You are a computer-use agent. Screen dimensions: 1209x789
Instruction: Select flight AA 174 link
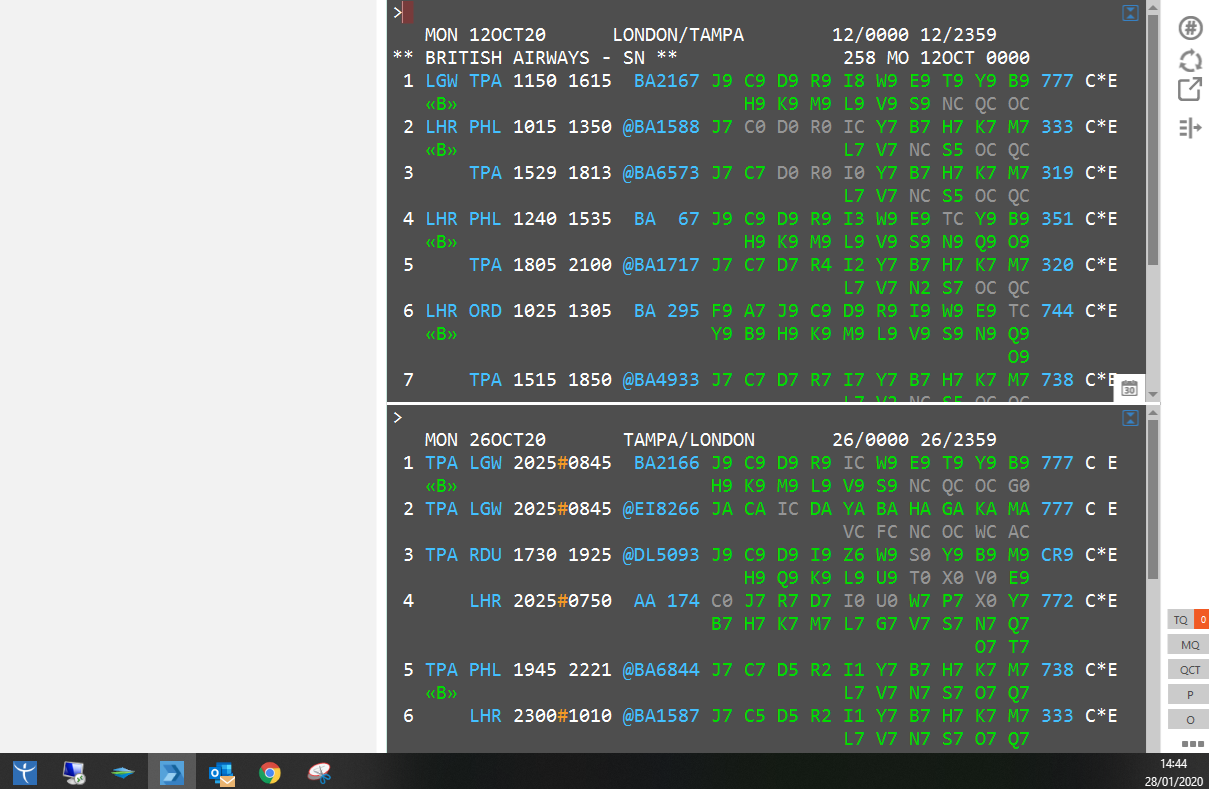click(x=667, y=601)
